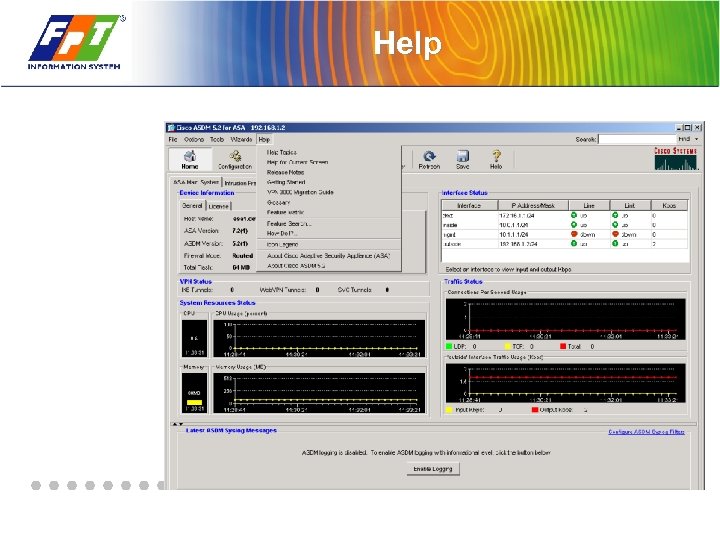Open the Configure ASDM Syslog Filters link
This screenshot has width=720, height=540.
tap(646, 432)
